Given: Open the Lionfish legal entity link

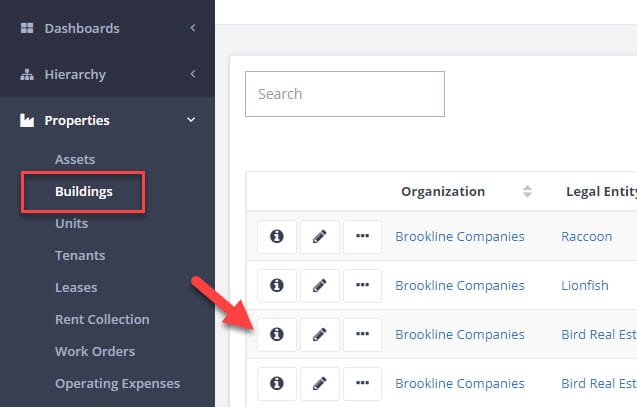Looking at the screenshot, I should pos(585,286).
